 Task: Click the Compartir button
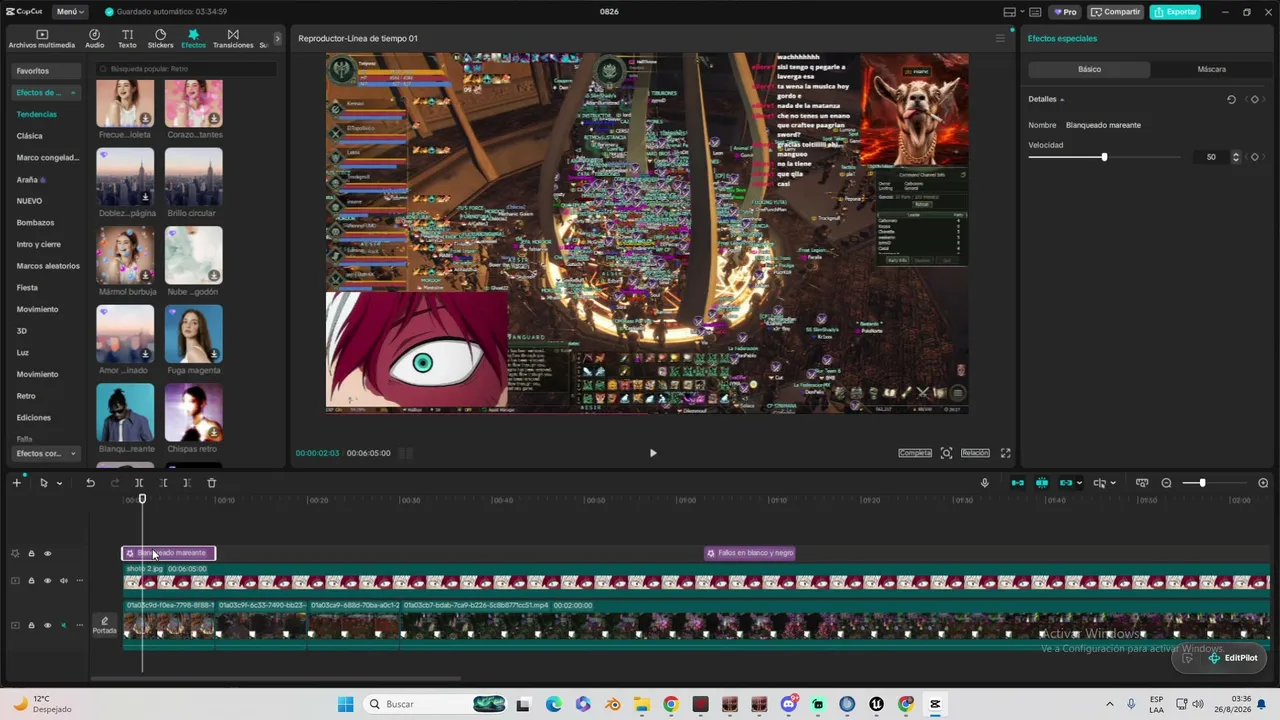1116,12
